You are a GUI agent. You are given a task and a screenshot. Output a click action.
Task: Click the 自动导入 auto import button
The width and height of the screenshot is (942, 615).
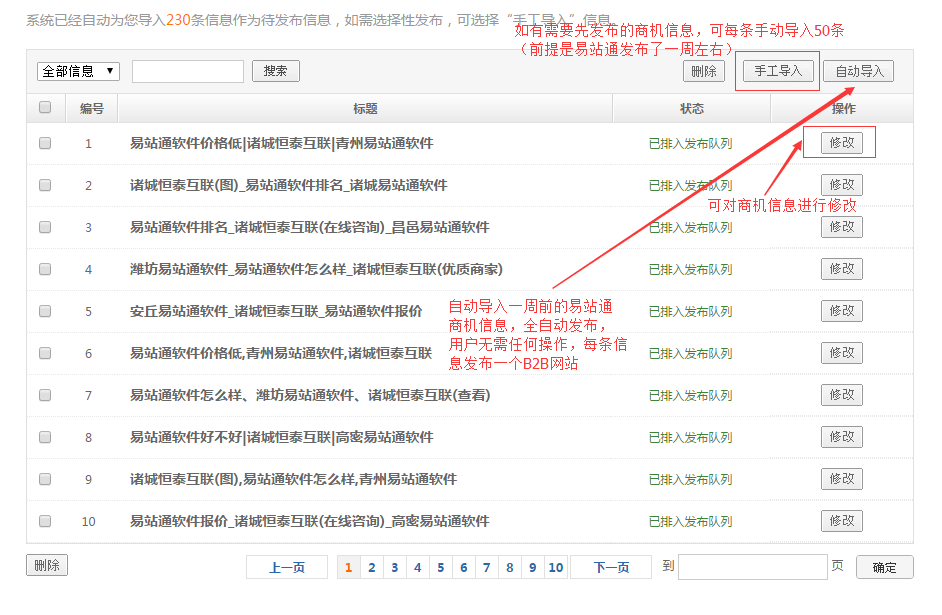(859, 71)
